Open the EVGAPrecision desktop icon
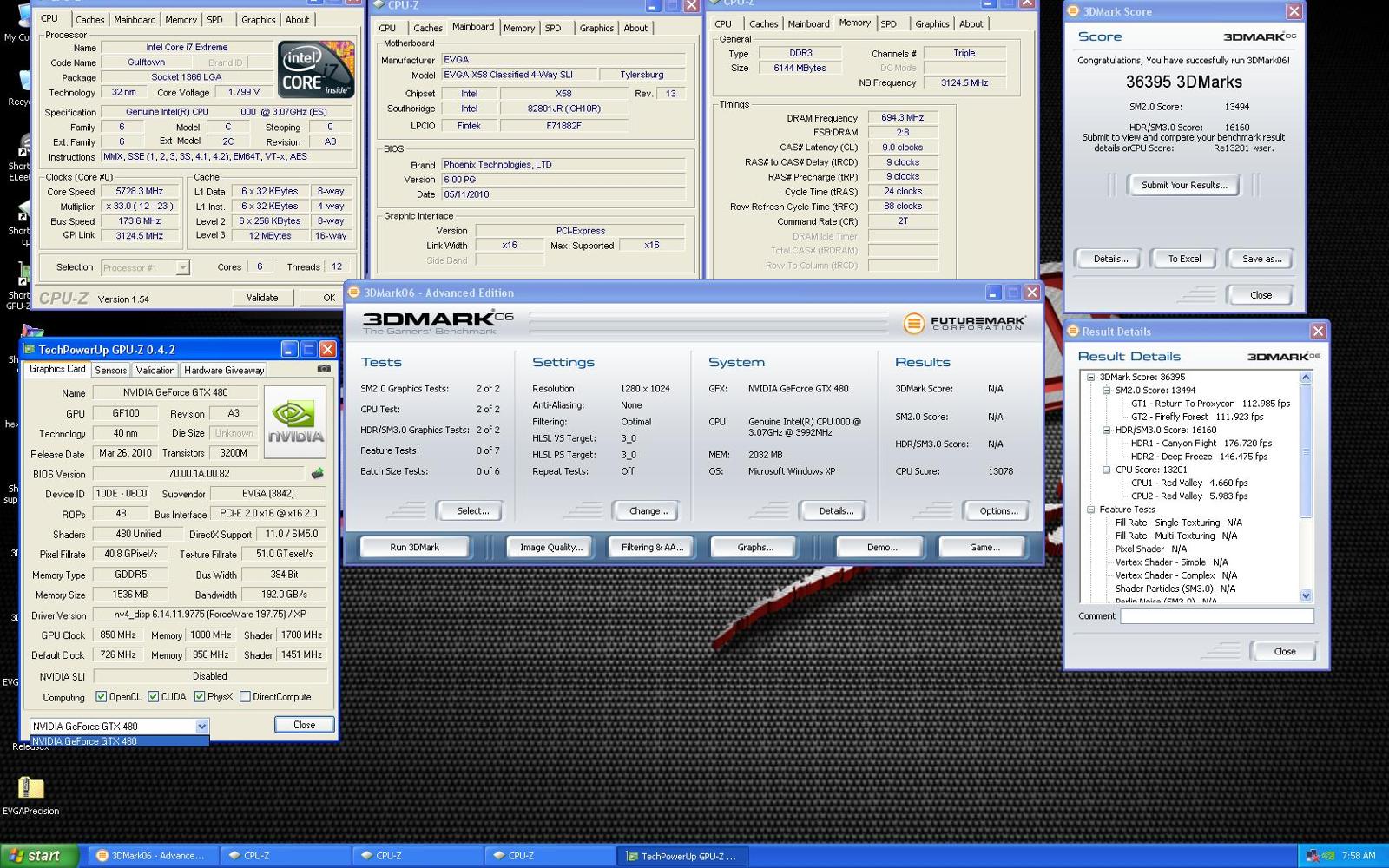The height and width of the screenshot is (868, 1389). (x=30, y=794)
